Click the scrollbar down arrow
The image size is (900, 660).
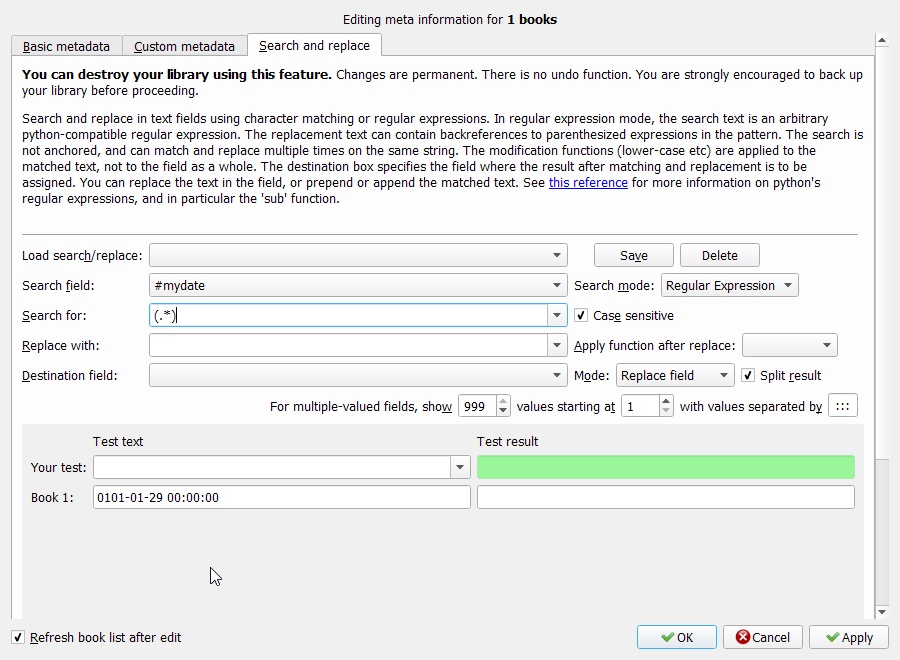tap(882, 612)
